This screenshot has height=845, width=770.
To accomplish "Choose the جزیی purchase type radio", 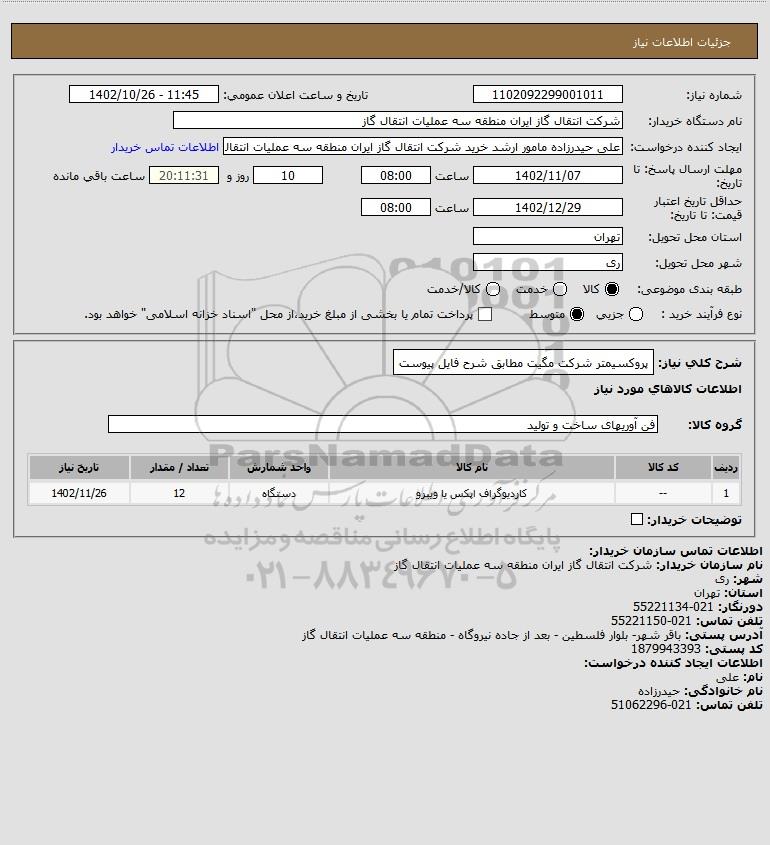I will (636, 314).
